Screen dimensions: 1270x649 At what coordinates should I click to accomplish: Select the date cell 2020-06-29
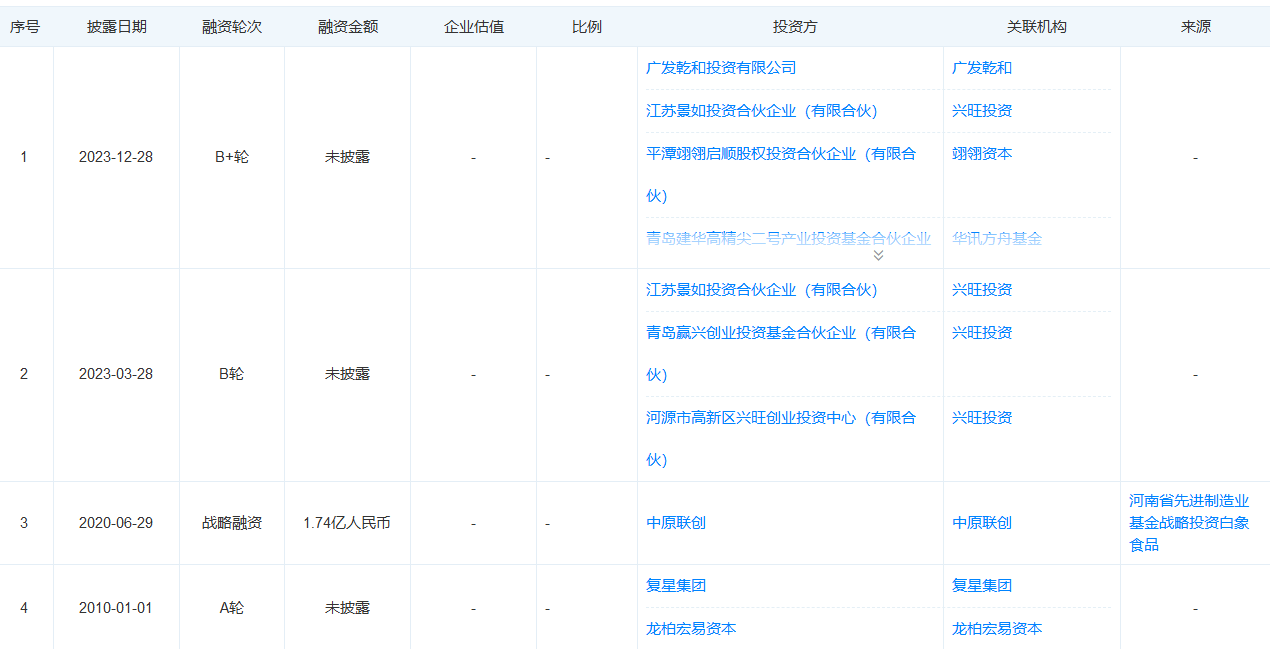116,523
